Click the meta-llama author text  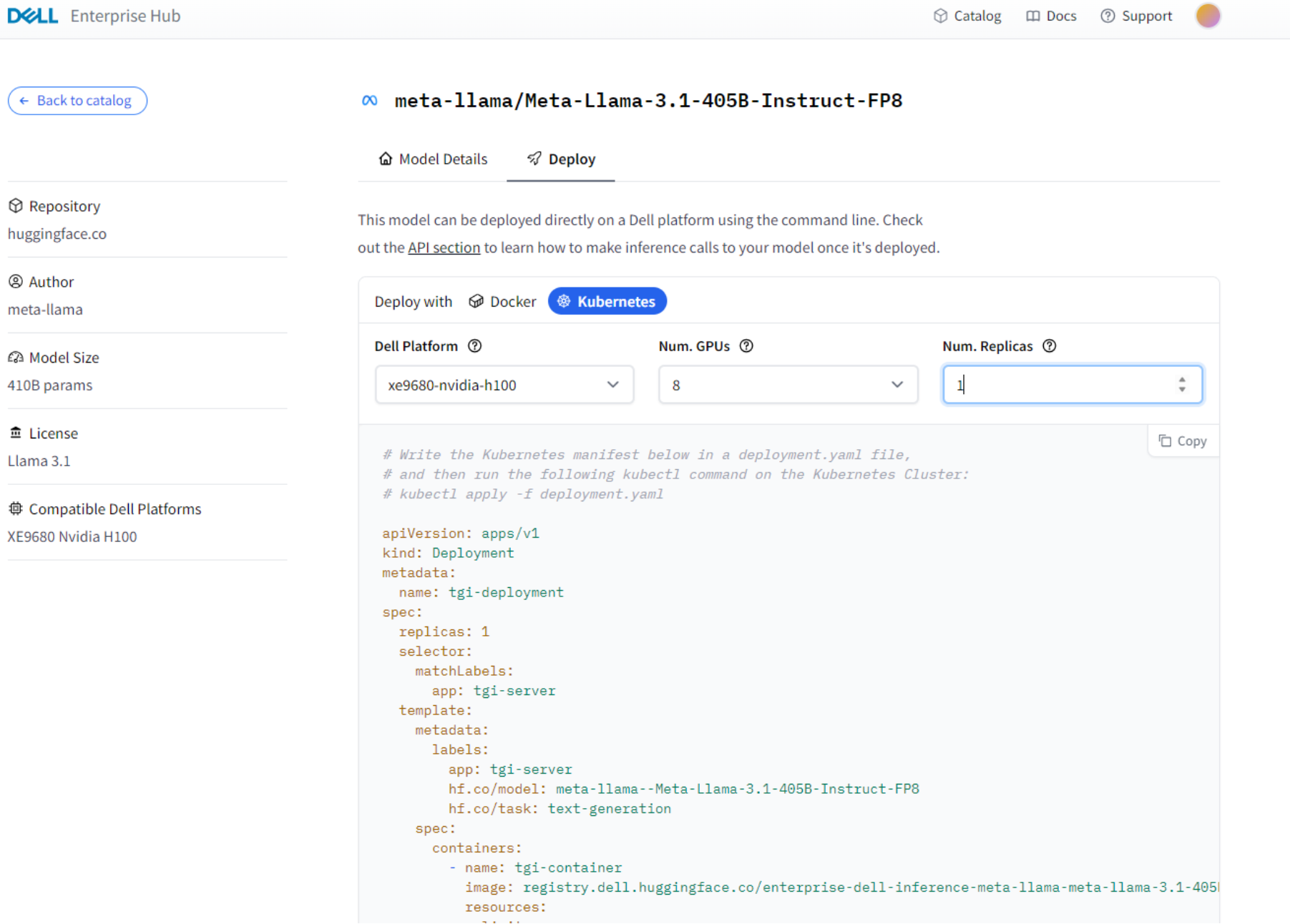click(45, 310)
